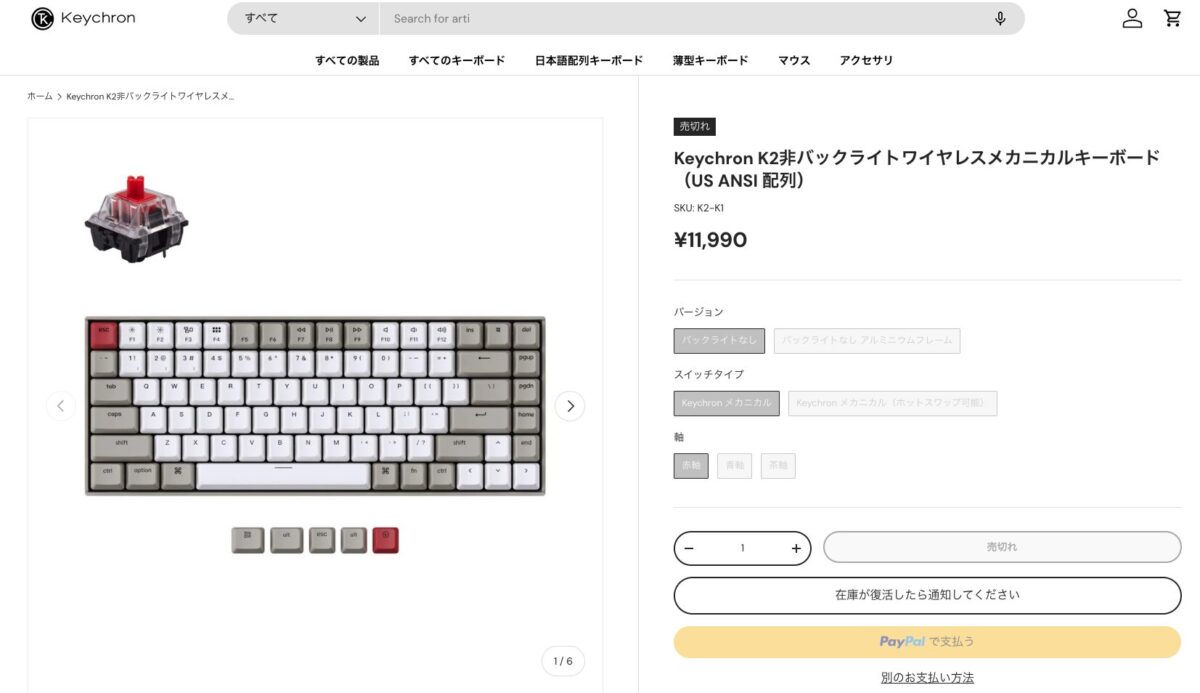Viewport: 1200px width, 693px height.
Task: Select 赤軸 switch axis option
Action: click(x=691, y=466)
